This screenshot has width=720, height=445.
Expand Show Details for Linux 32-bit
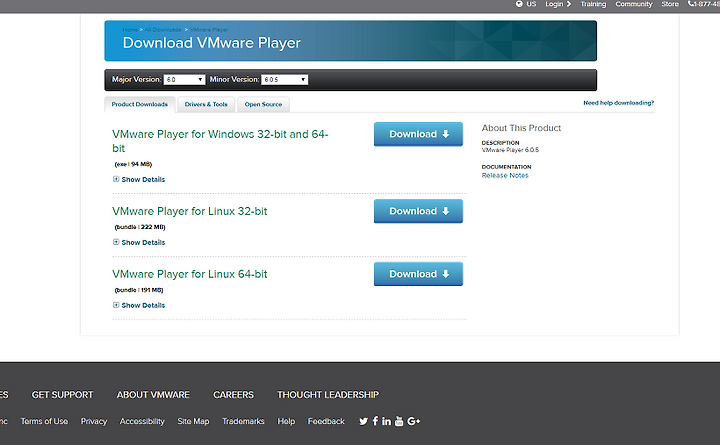[139, 242]
